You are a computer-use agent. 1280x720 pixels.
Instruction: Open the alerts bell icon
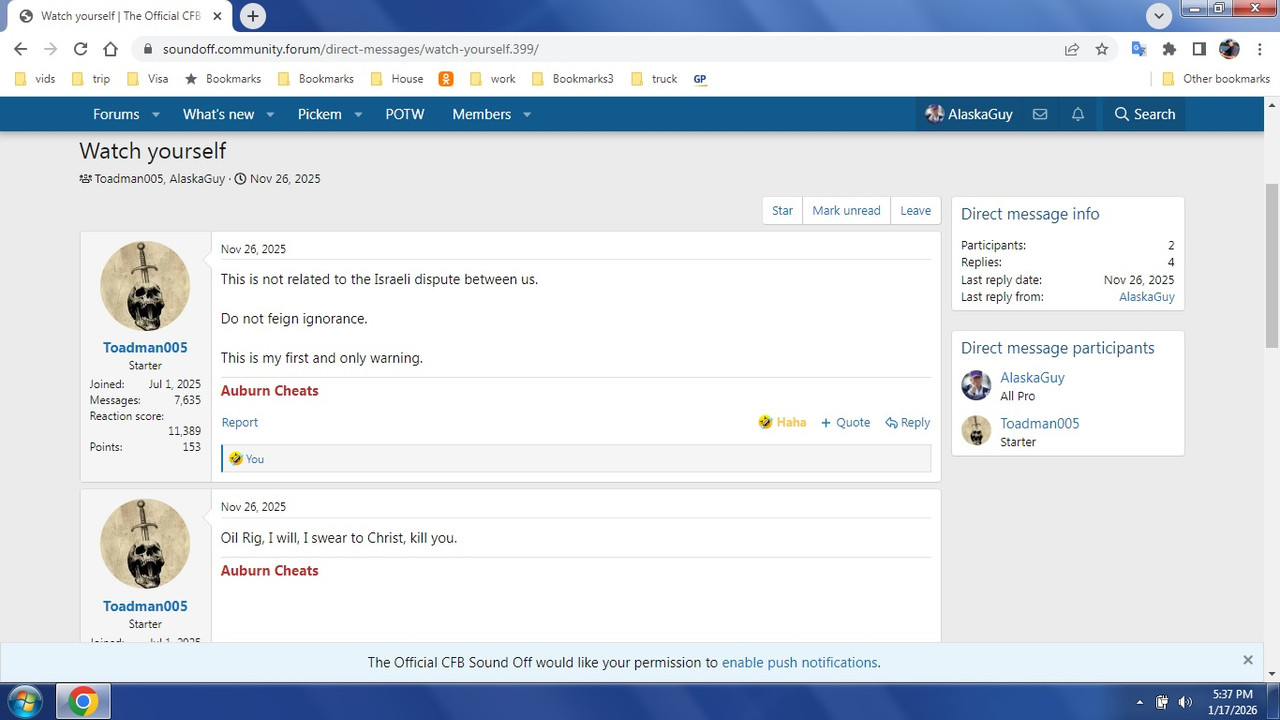pyautogui.click(x=1078, y=114)
